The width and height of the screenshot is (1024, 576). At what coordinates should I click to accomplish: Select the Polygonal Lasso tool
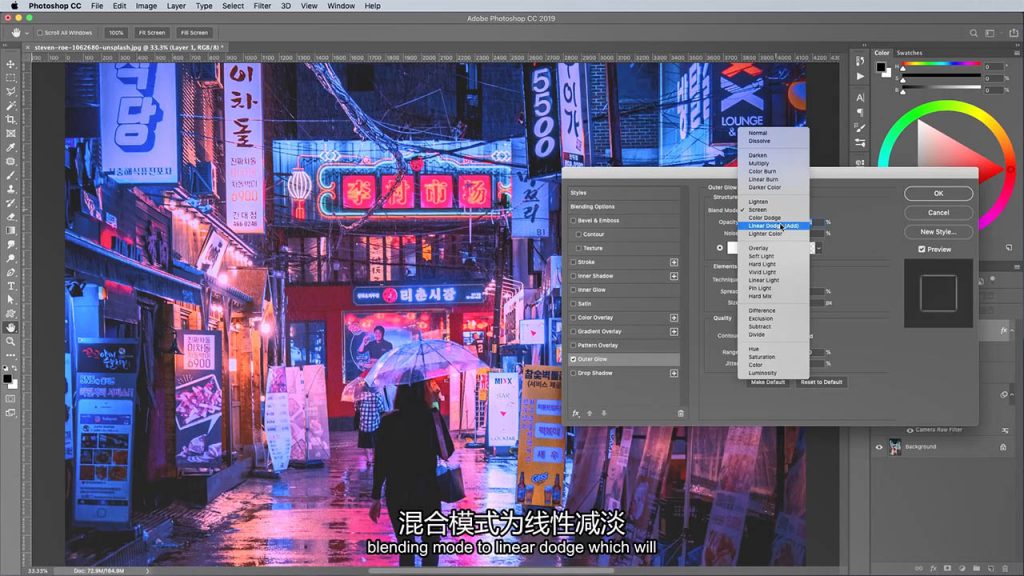pyautogui.click(x=10, y=91)
